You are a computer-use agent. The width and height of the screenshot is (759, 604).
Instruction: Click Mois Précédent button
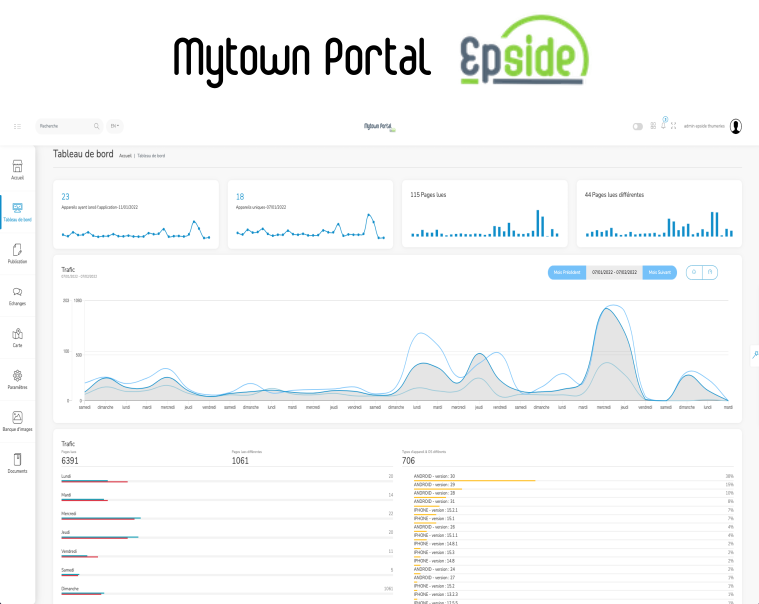point(567,272)
